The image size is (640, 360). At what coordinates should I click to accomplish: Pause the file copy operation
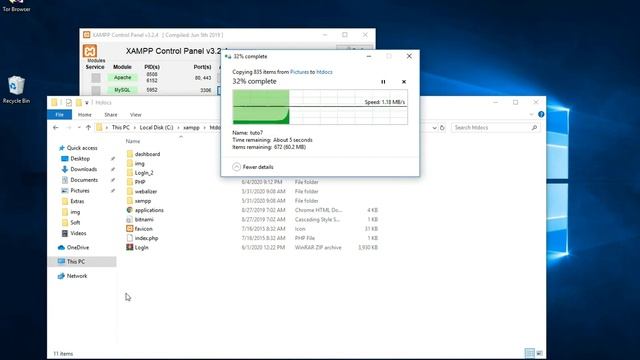click(x=383, y=82)
